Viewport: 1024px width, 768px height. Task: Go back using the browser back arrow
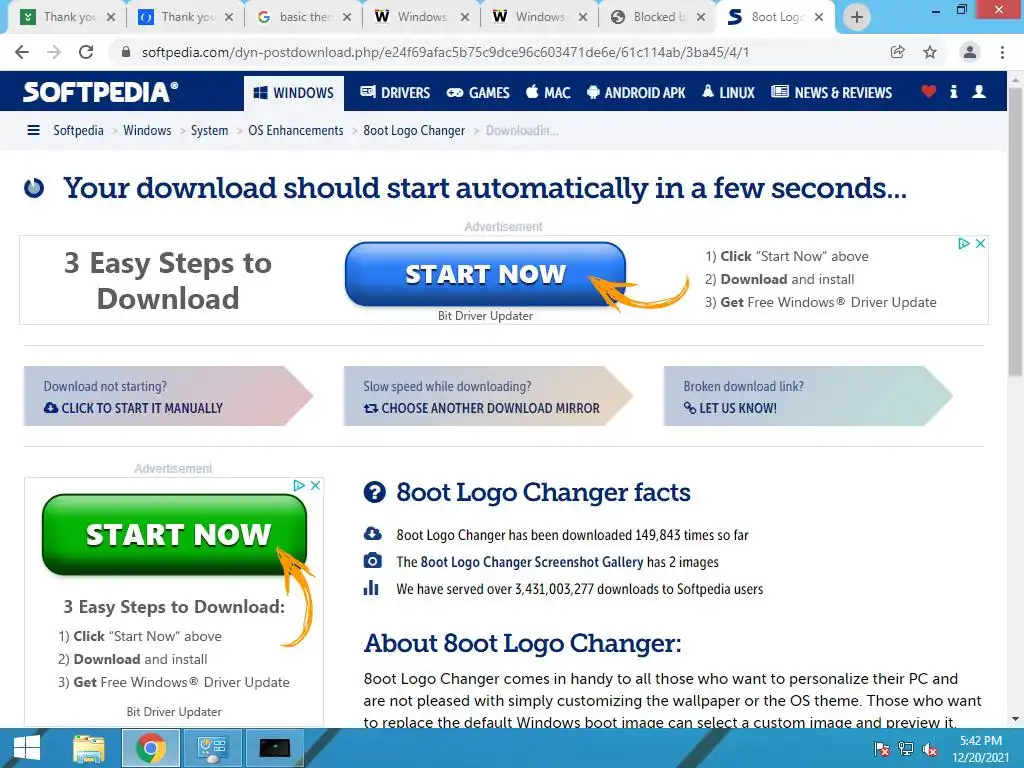click(22, 52)
